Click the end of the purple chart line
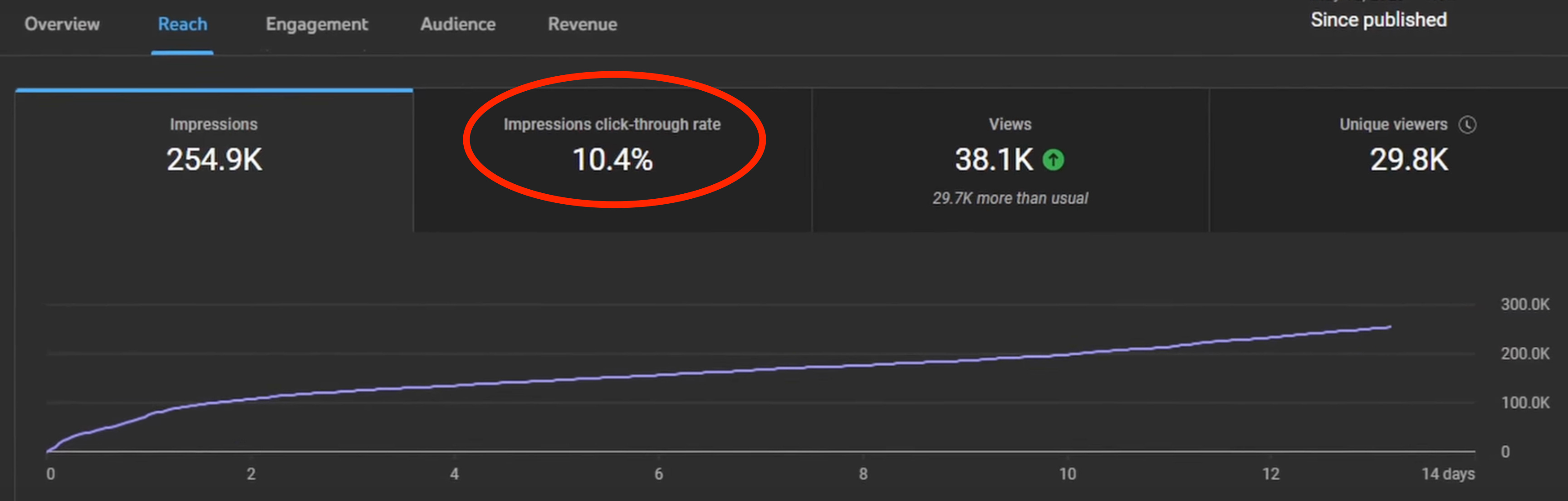The width and height of the screenshot is (1568, 501). pyautogui.click(x=1389, y=327)
